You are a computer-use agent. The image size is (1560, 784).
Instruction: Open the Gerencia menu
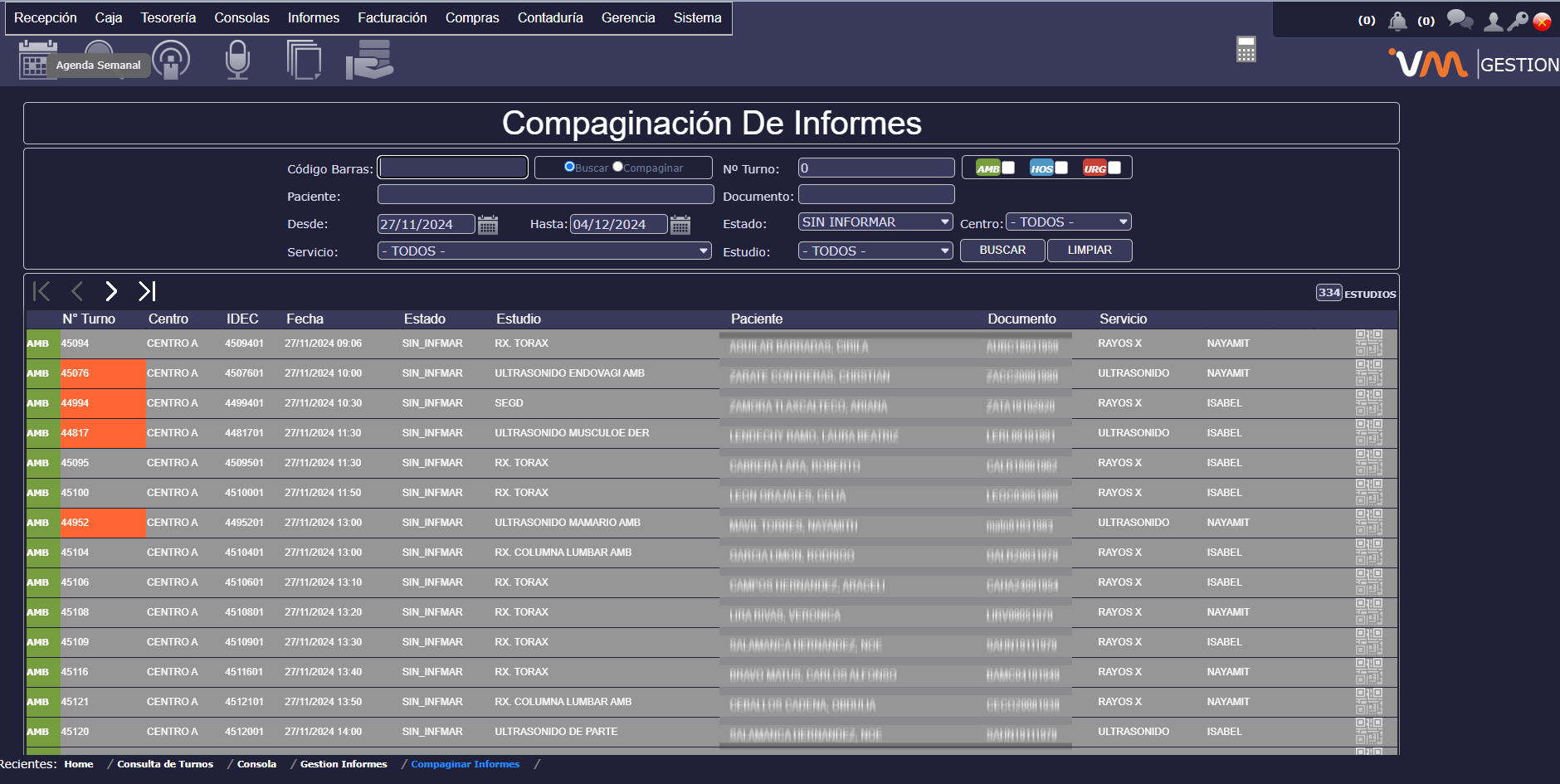pyautogui.click(x=628, y=17)
